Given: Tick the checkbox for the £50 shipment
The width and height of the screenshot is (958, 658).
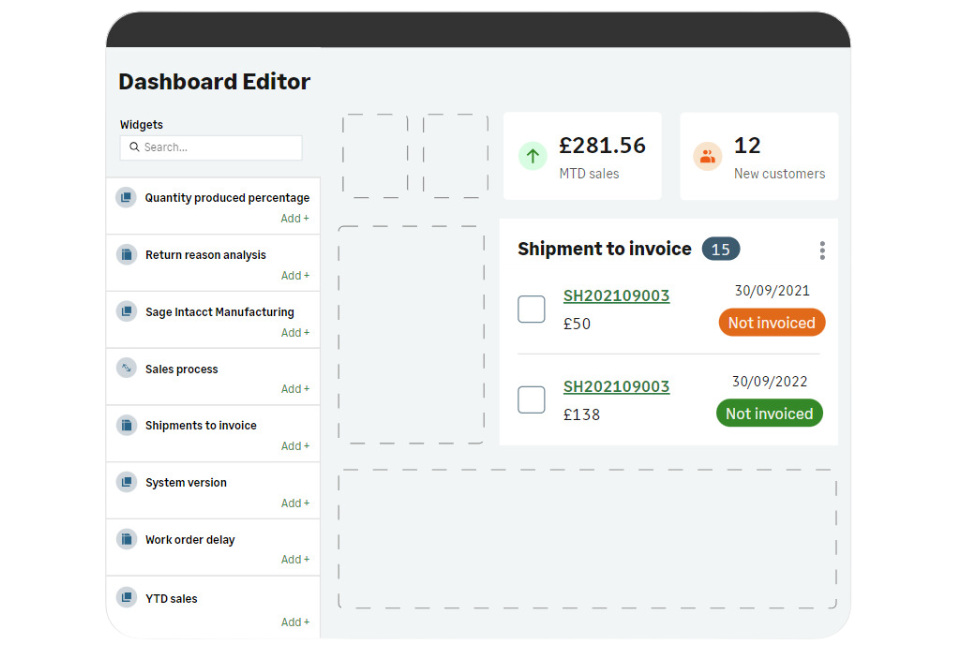Looking at the screenshot, I should [x=531, y=309].
